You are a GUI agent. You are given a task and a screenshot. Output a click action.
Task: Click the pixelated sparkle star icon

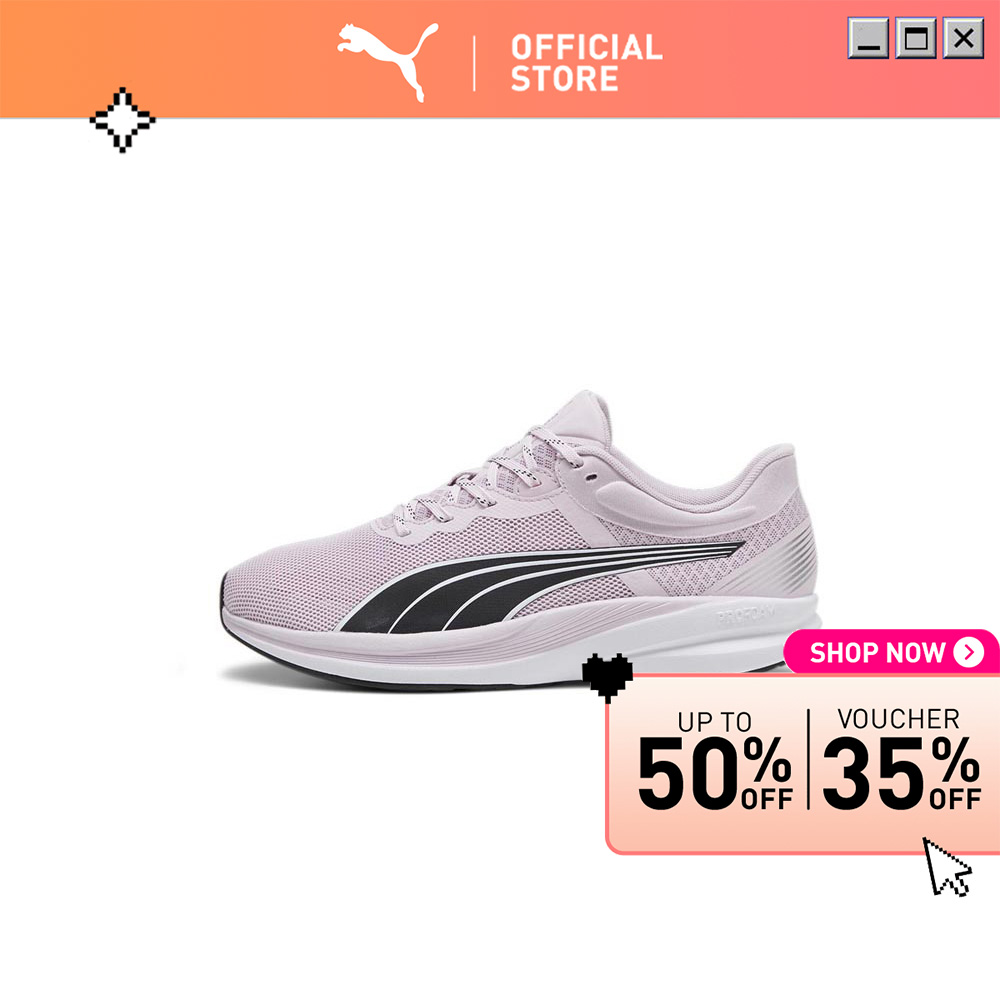click(122, 120)
